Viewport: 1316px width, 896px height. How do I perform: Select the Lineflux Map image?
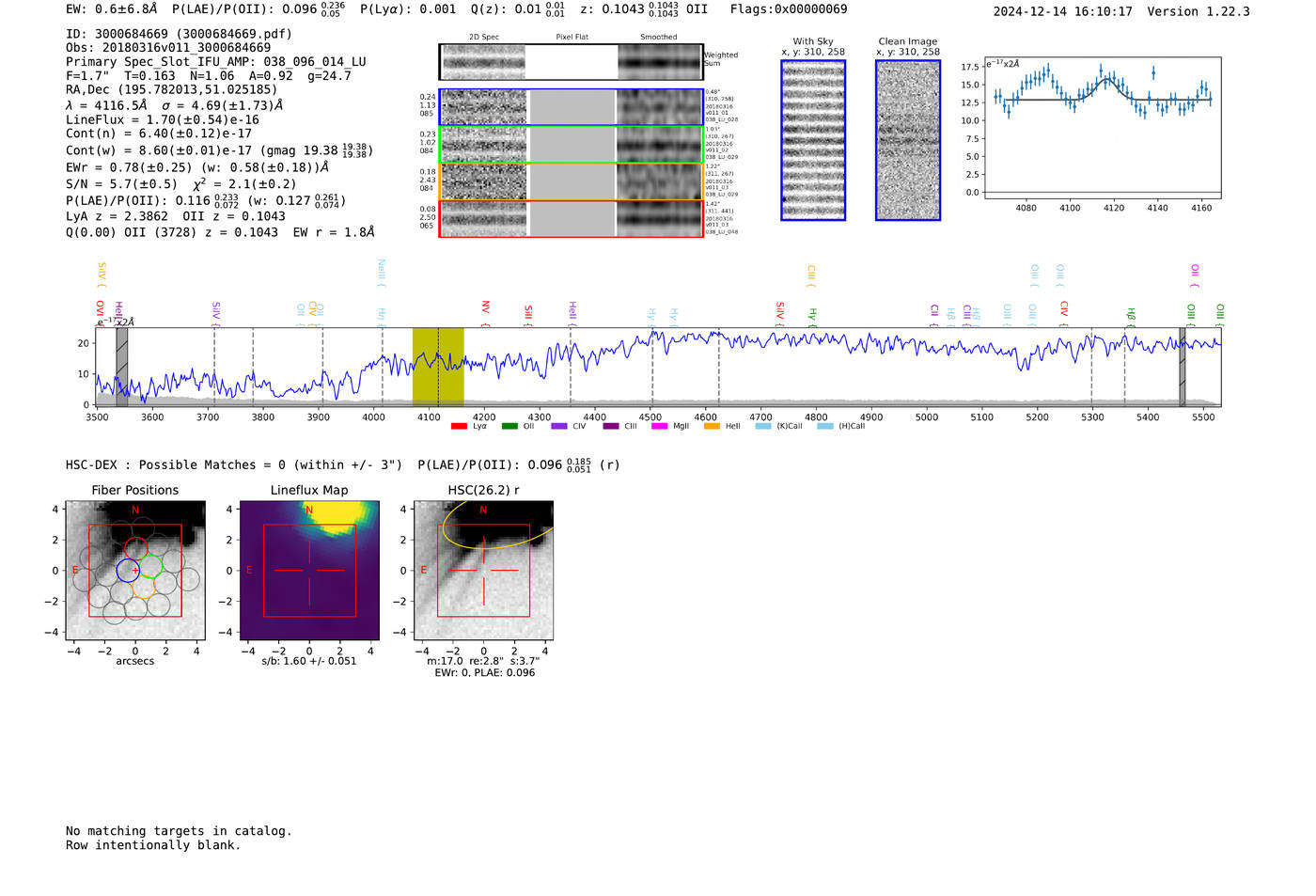tap(309, 571)
